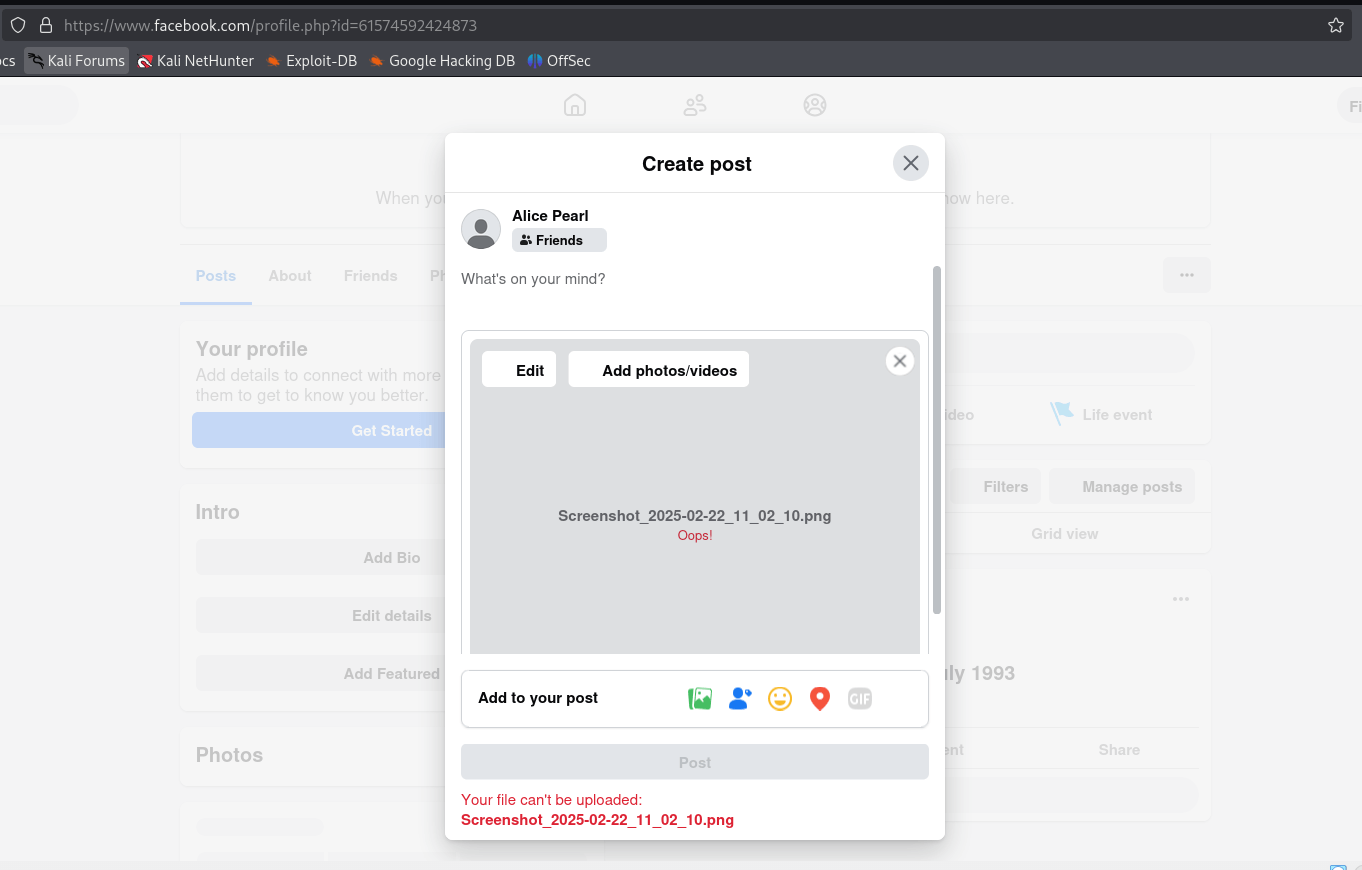Click the Edit button on the attachment
The width and height of the screenshot is (1362, 870).
click(519, 369)
